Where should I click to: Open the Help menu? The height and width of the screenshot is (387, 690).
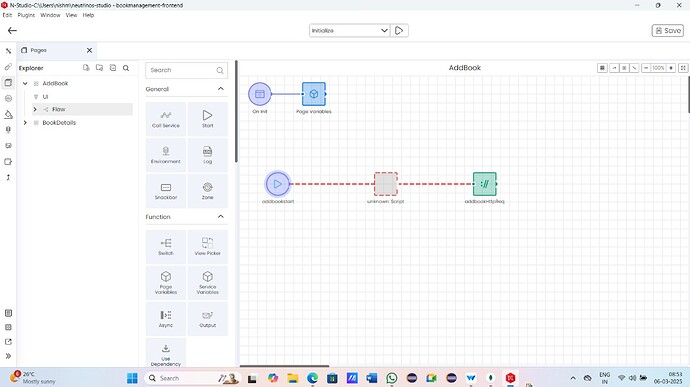click(x=88, y=15)
